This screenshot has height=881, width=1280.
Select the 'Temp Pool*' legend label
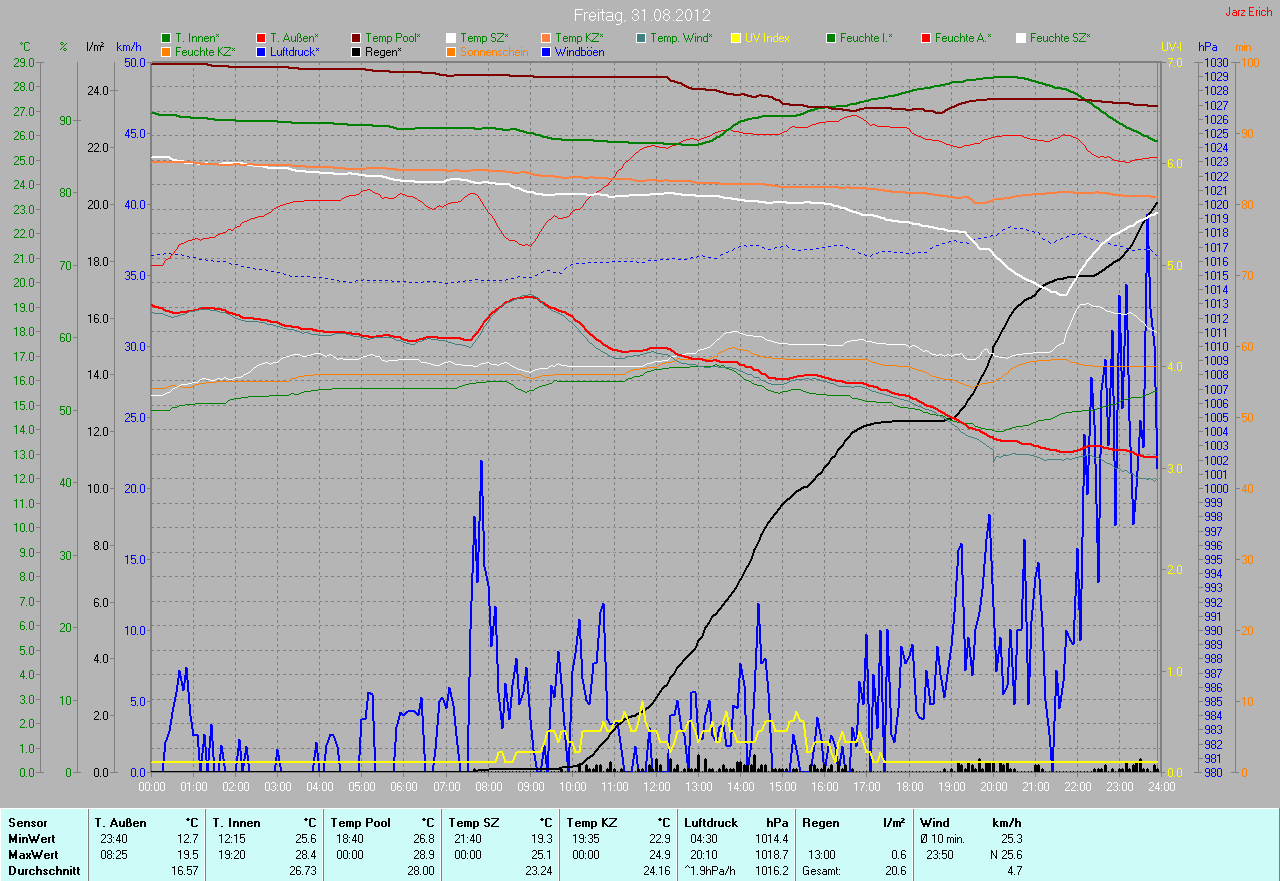(393, 38)
